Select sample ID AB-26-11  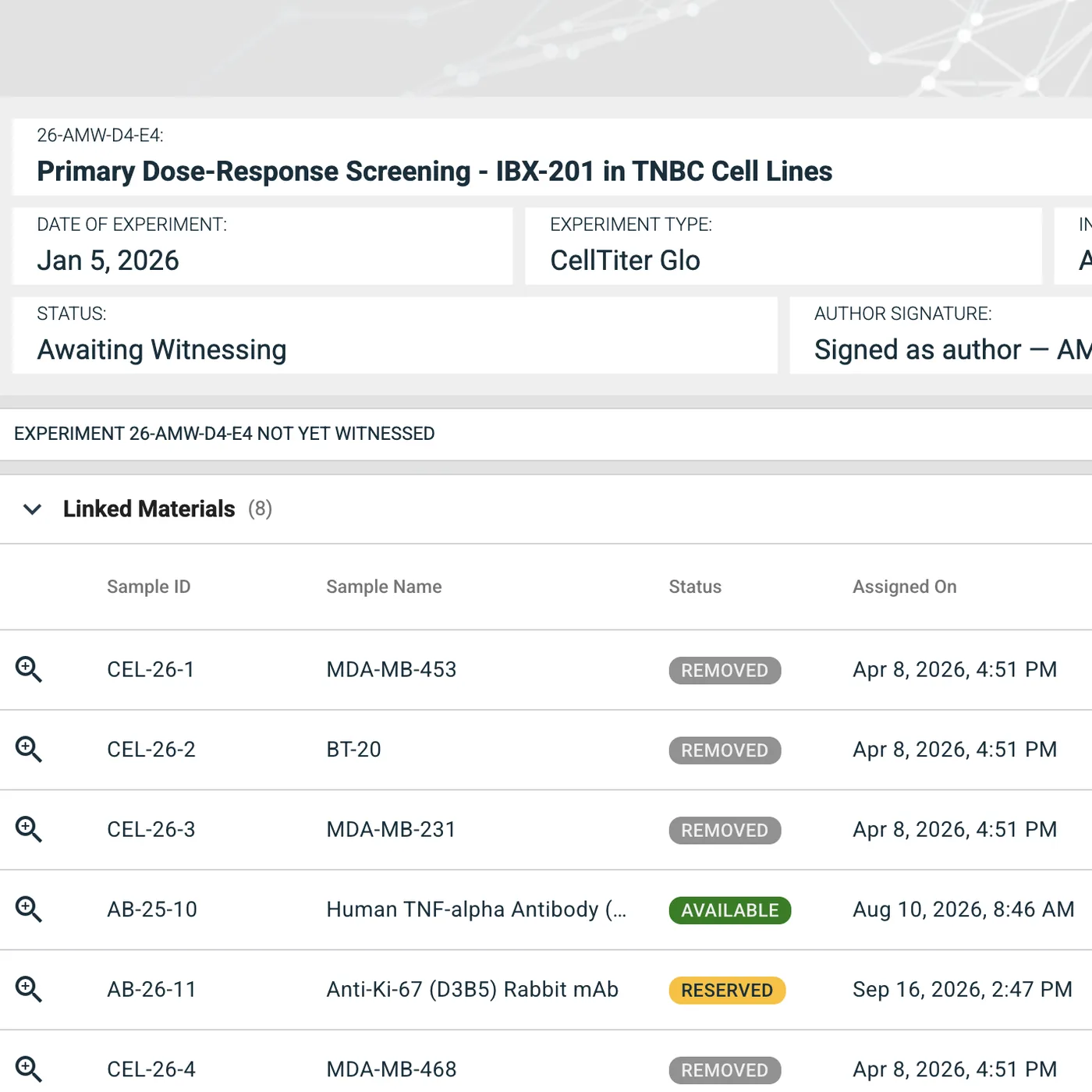click(151, 989)
